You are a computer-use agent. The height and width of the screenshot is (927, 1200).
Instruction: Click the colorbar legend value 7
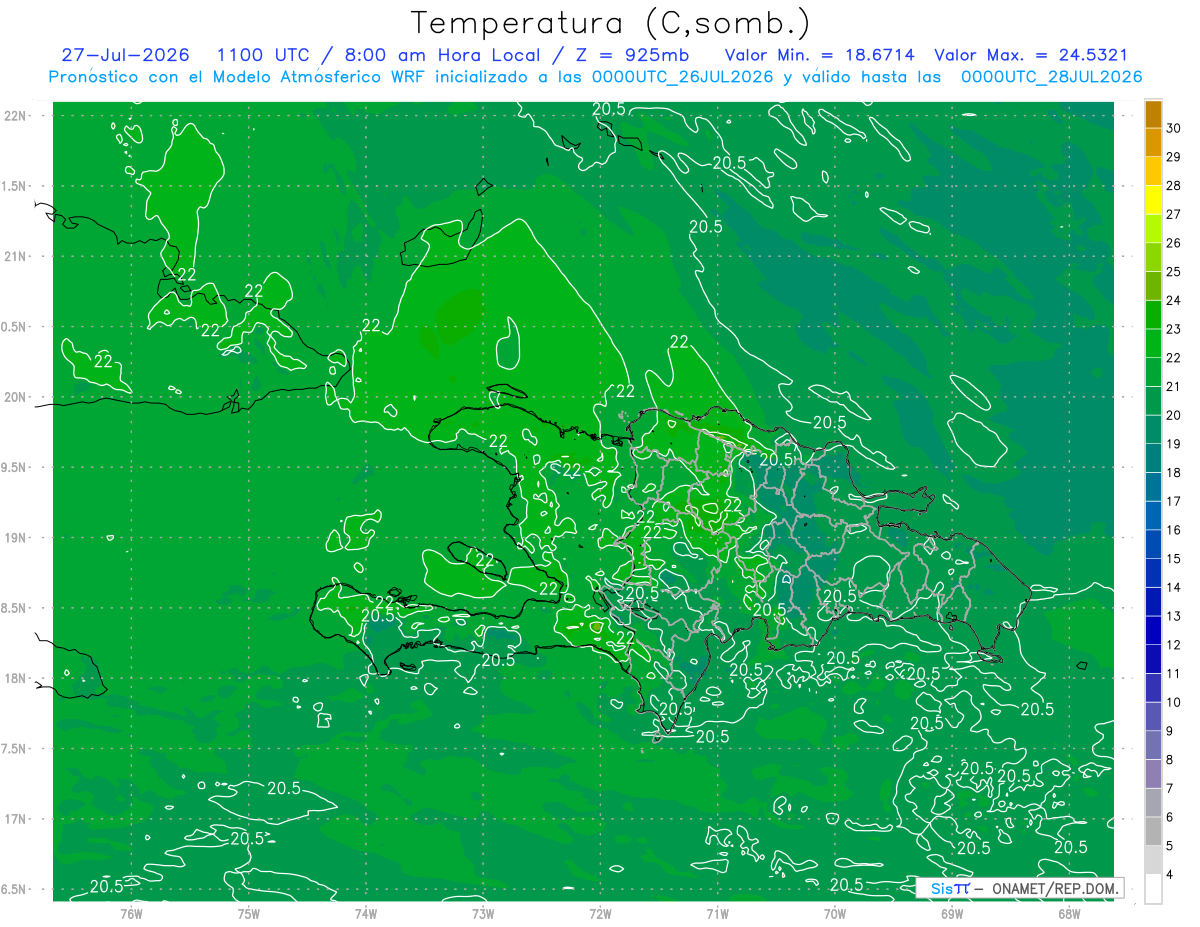coord(1170,788)
